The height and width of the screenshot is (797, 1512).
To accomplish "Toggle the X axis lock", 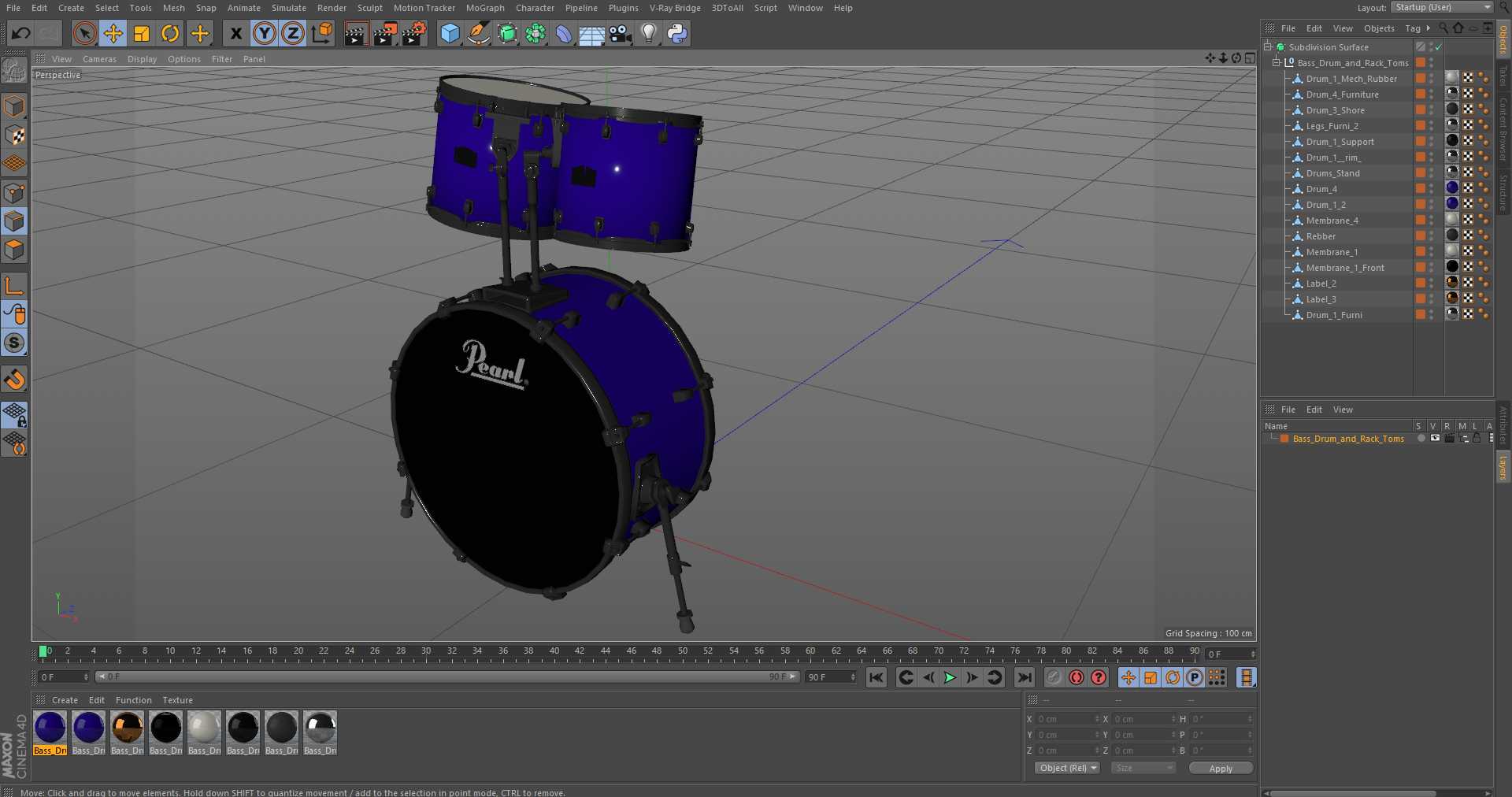I will coord(235,33).
